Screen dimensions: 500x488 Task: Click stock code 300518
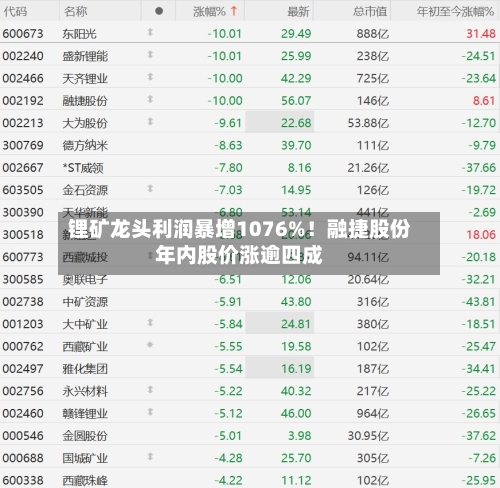(23, 235)
